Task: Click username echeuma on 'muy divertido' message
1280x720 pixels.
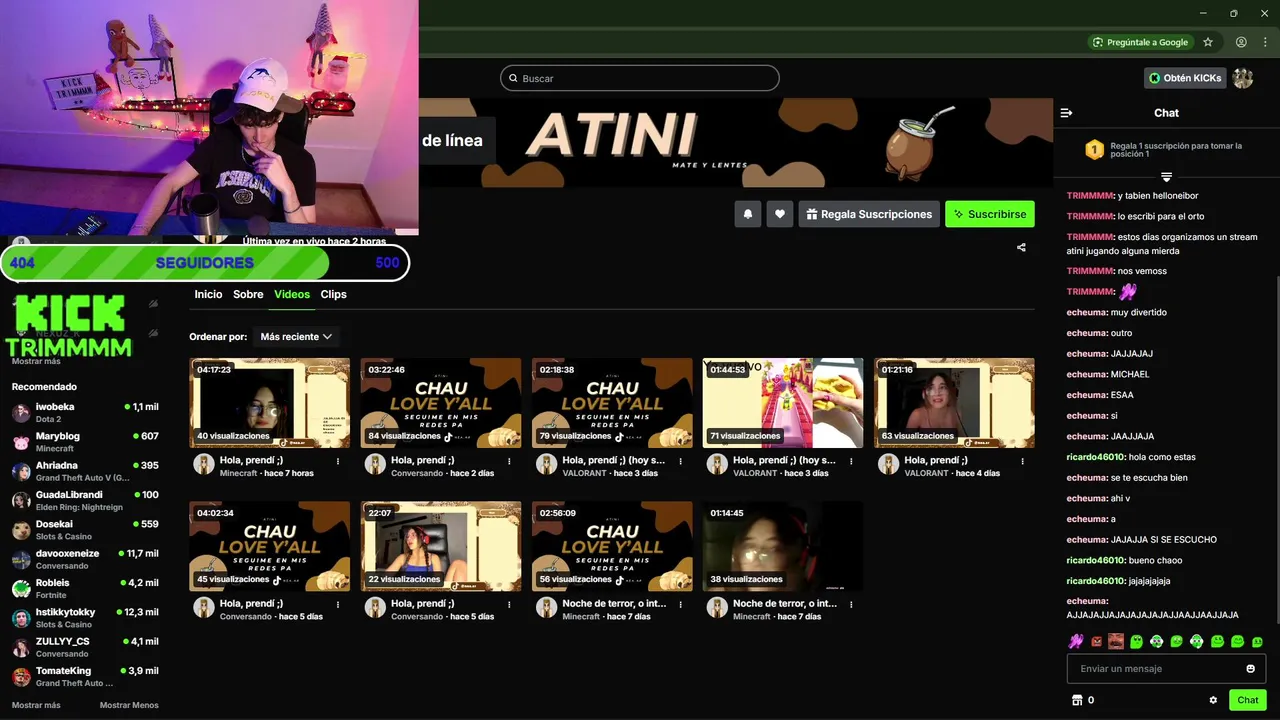Action: (x=1087, y=312)
